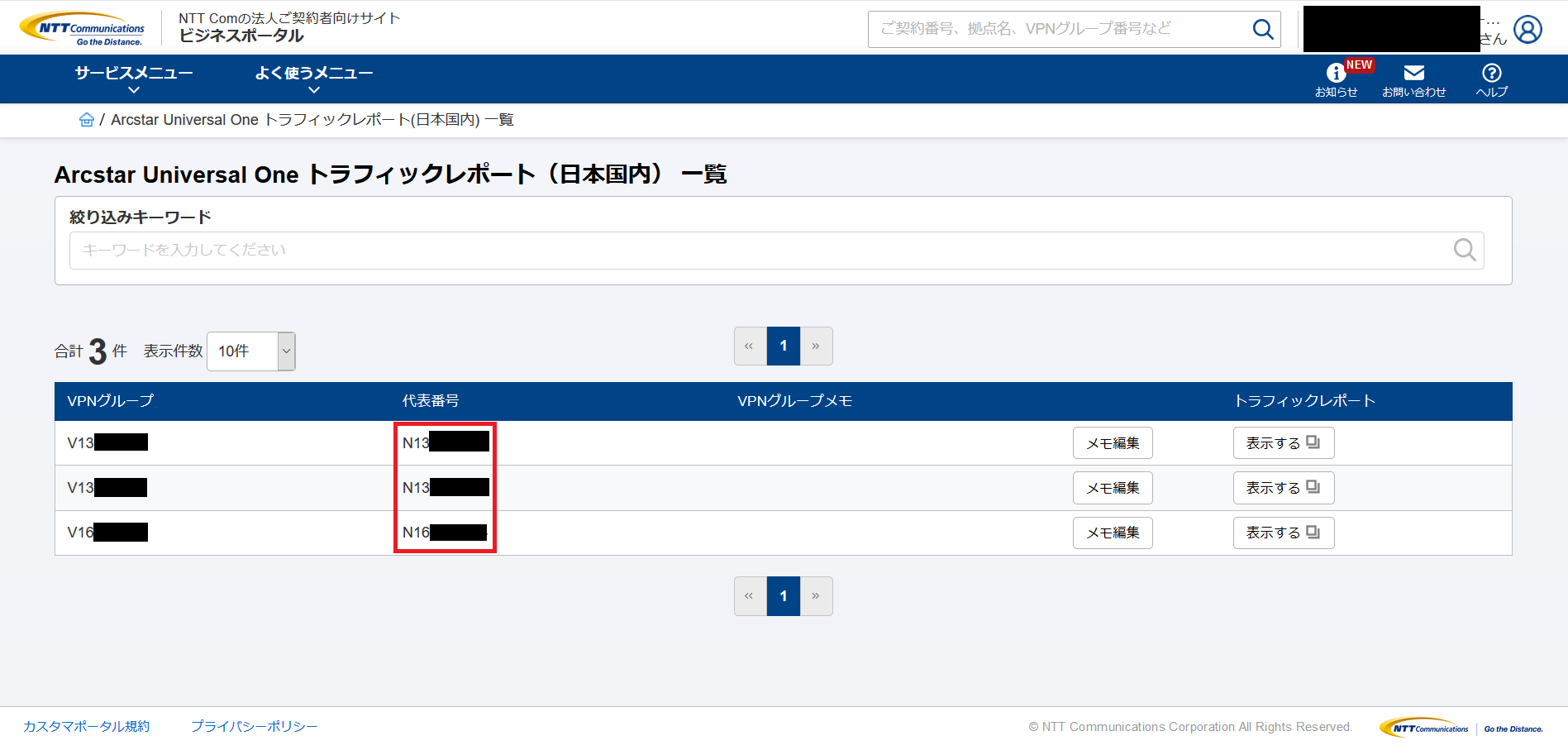The width and height of the screenshot is (1568, 755).
Task: Select page 1 in top pagination
Action: [x=784, y=346]
